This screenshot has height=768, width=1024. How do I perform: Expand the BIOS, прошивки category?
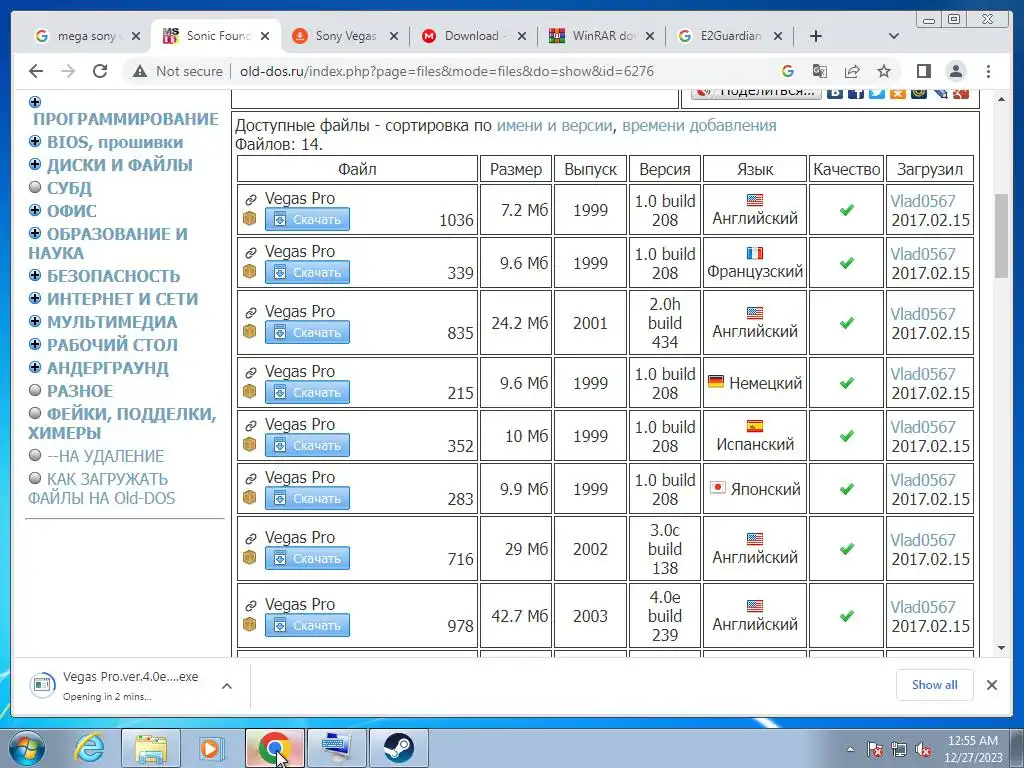tap(35, 141)
